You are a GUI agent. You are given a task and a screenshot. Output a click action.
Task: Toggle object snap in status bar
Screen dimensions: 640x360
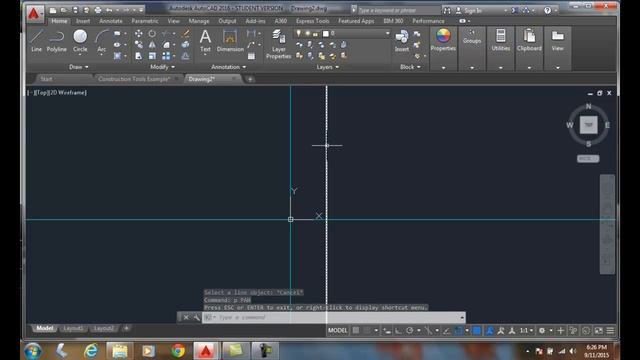click(x=458, y=331)
